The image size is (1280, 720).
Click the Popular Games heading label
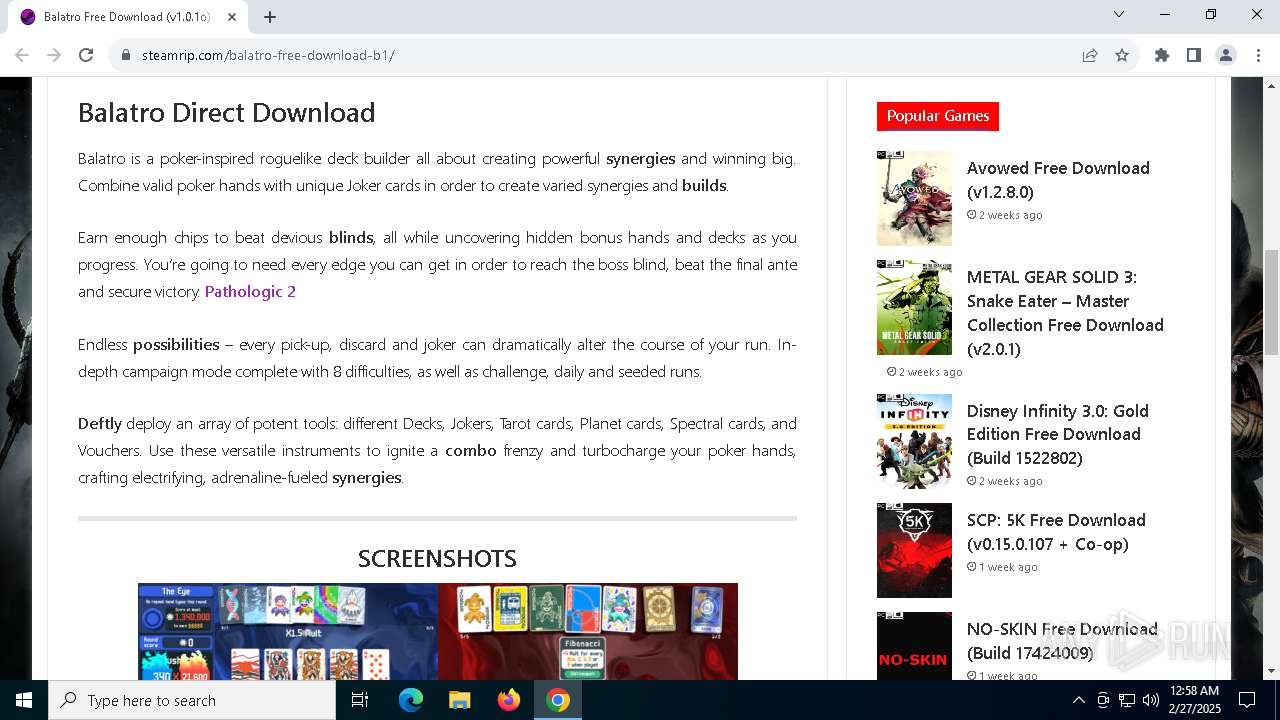pyautogui.click(x=938, y=116)
